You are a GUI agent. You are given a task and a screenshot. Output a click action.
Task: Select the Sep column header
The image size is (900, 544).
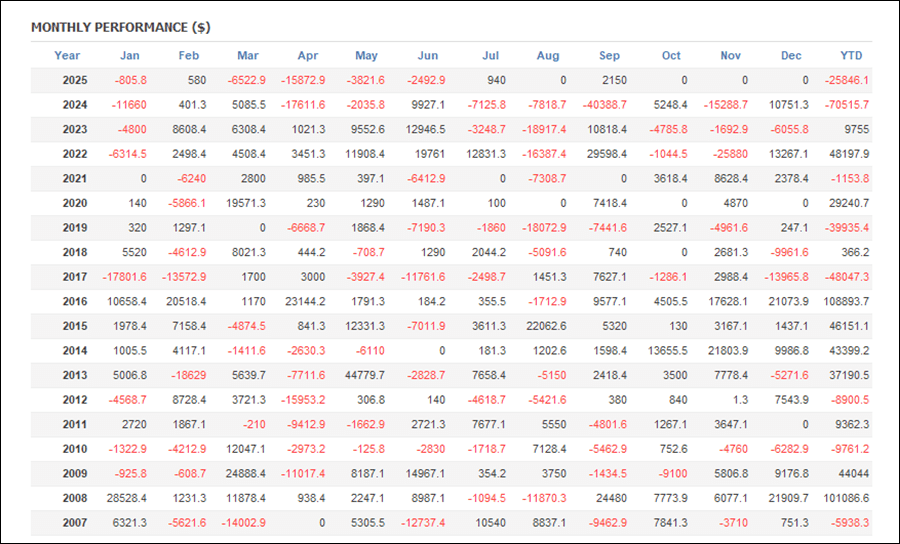(609, 56)
